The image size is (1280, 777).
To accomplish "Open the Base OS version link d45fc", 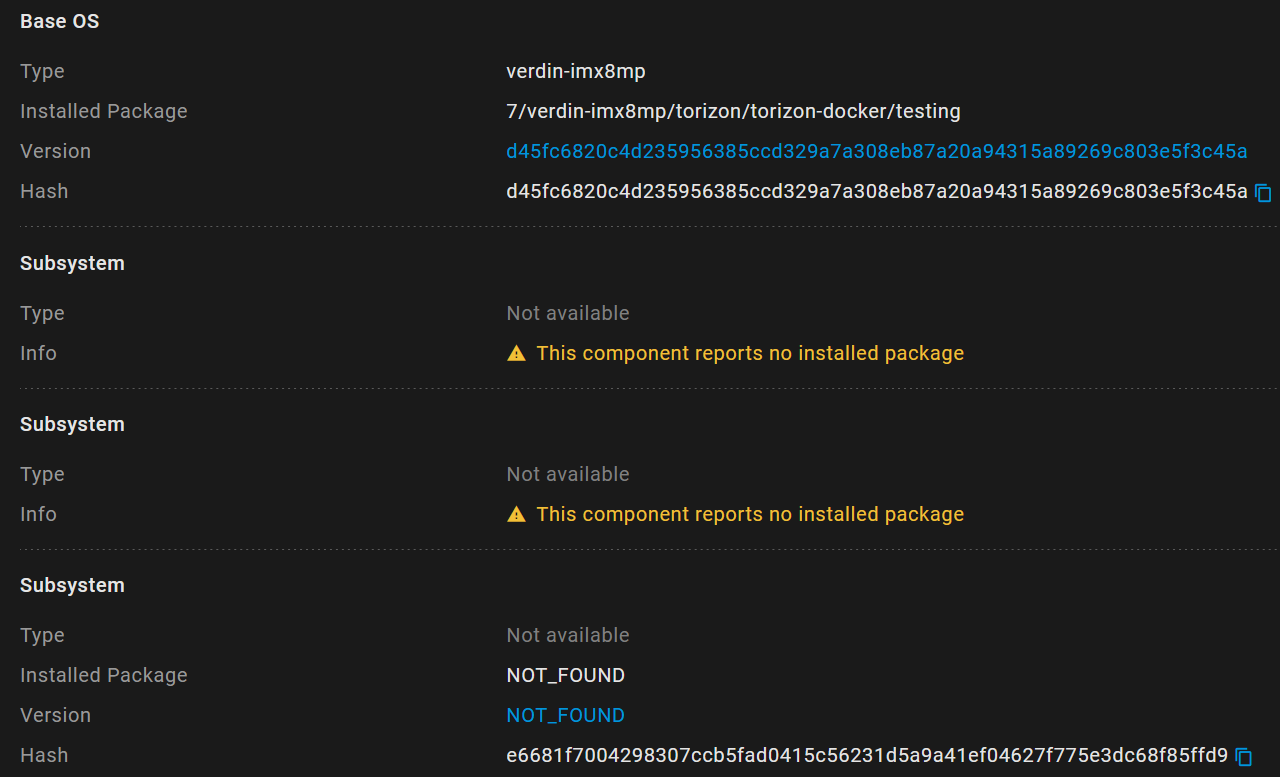I will click(876, 151).
